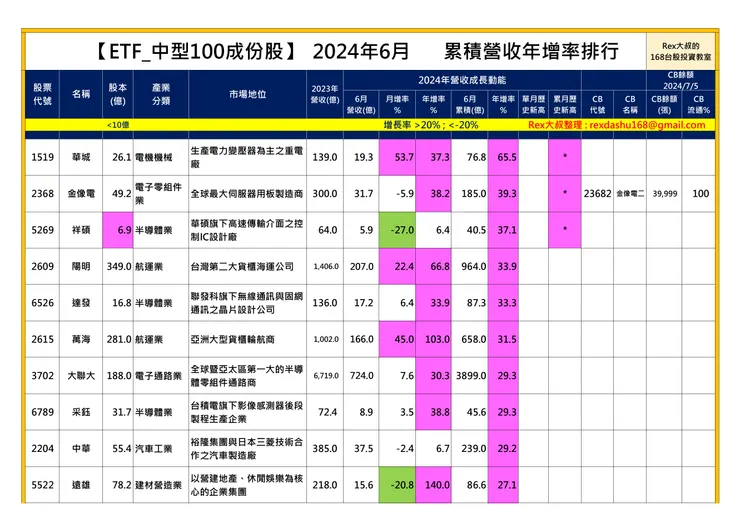
Task: Click the green -27.0 monthly growth cell
Action: click(x=397, y=230)
